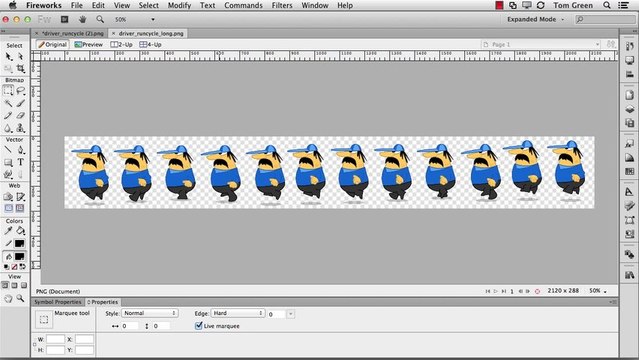Select the Rectangle vector tool
Screen dimensions: 639x360
(9, 162)
